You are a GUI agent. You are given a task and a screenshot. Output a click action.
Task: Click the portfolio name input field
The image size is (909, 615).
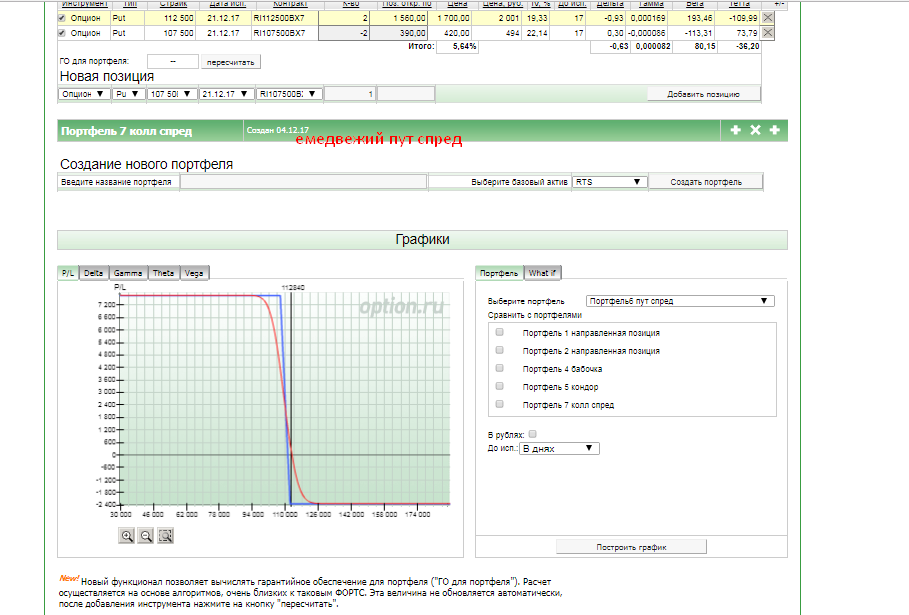(x=302, y=182)
